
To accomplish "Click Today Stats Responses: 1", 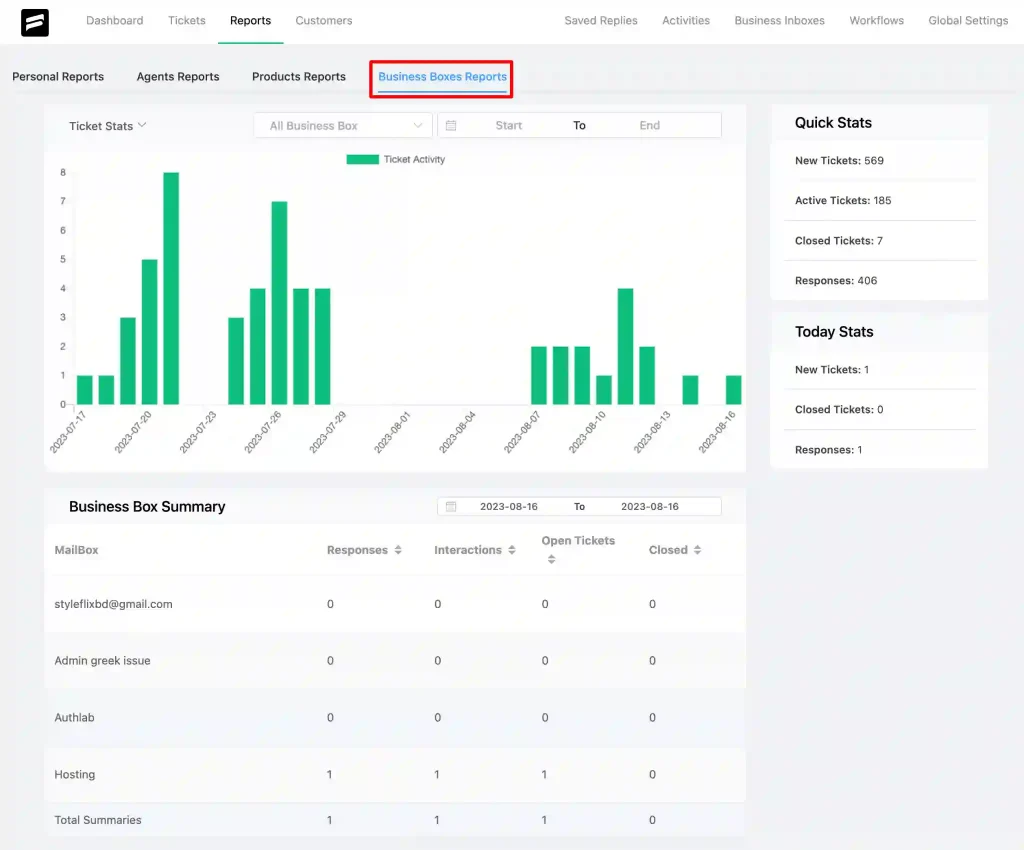I will [828, 449].
